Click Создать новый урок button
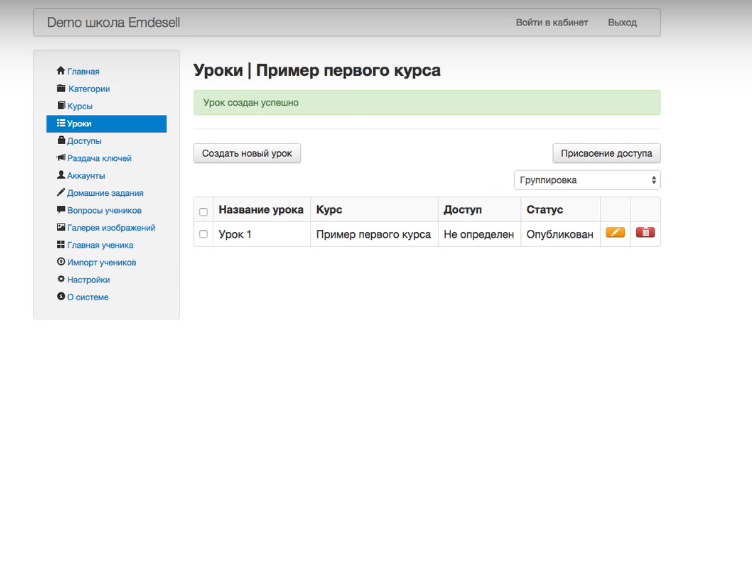Viewport: 752px width, 564px height. pyautogui.click(x=247, y=153)
